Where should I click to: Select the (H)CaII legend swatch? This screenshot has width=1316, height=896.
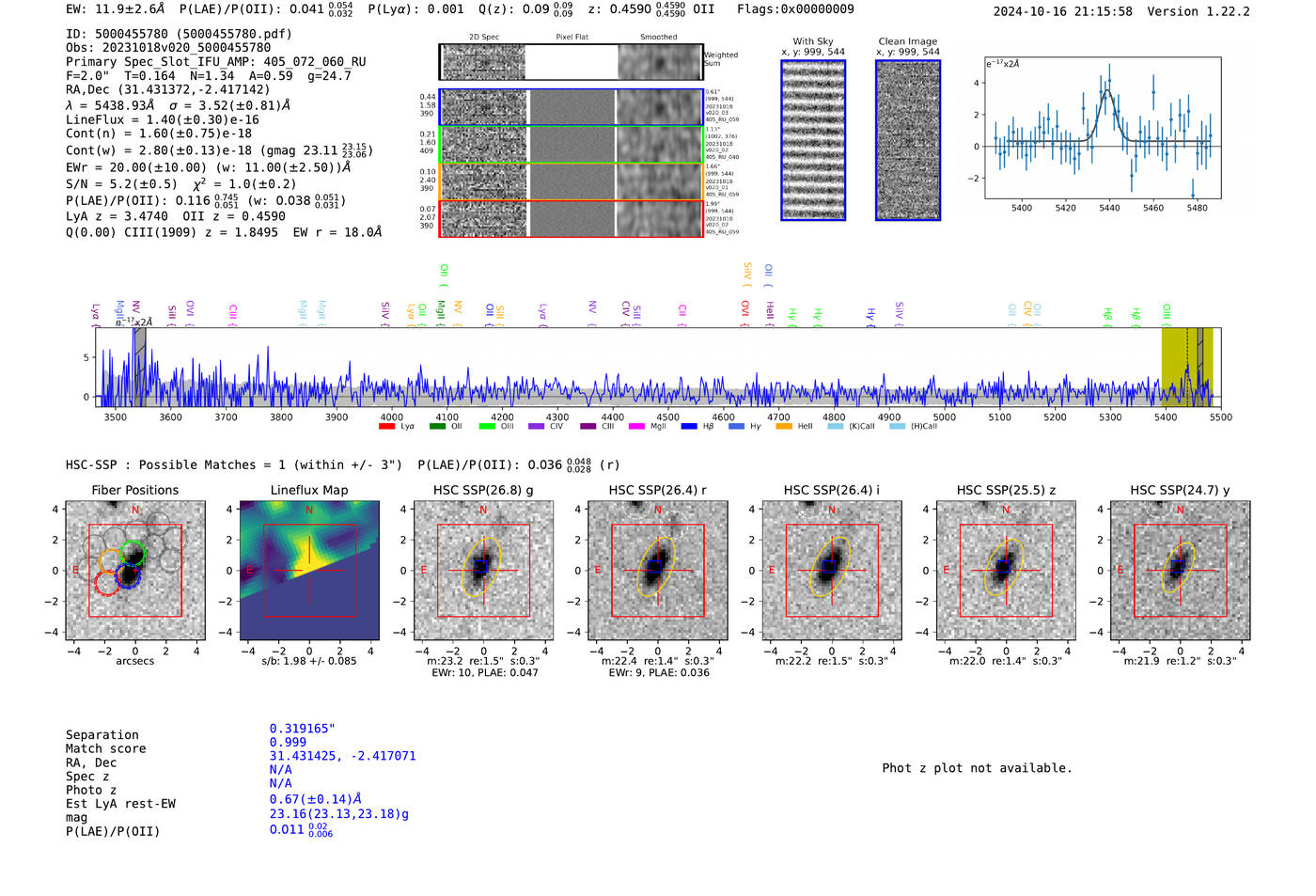point(897,427)
